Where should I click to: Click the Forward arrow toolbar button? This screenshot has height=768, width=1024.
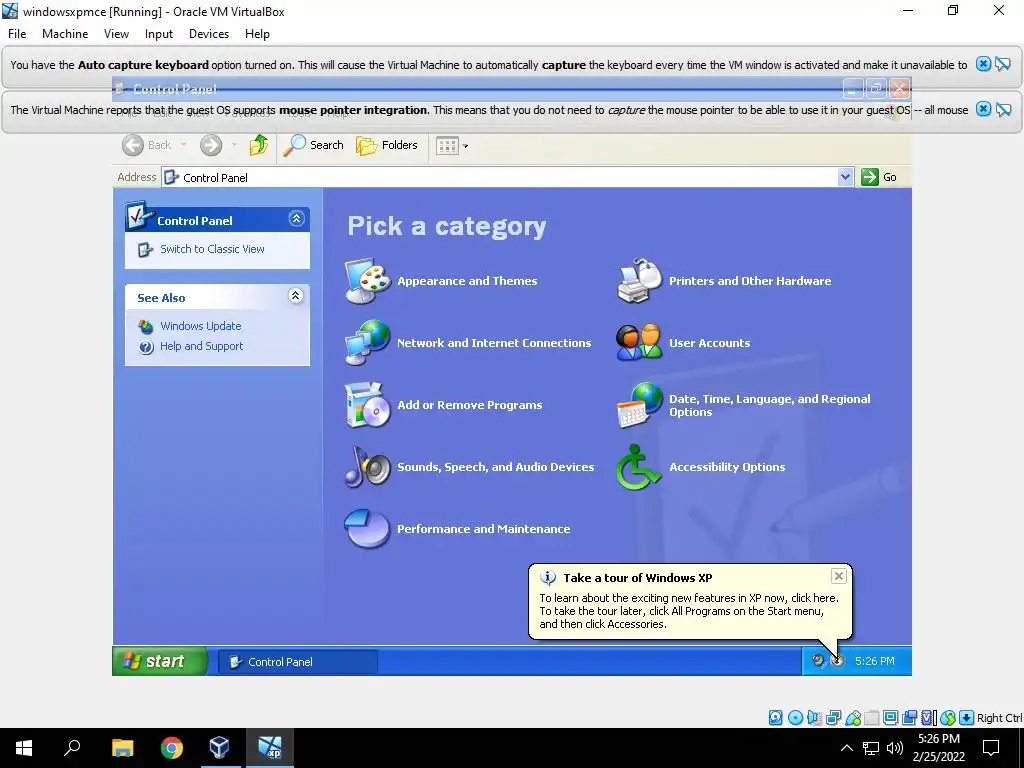[x=210, y=145]
